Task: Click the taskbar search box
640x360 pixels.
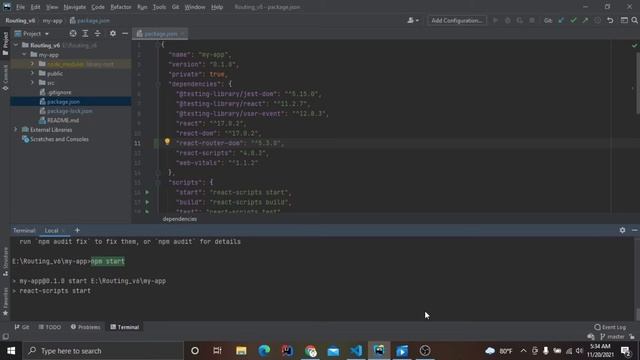Action: tap(103, 351)
